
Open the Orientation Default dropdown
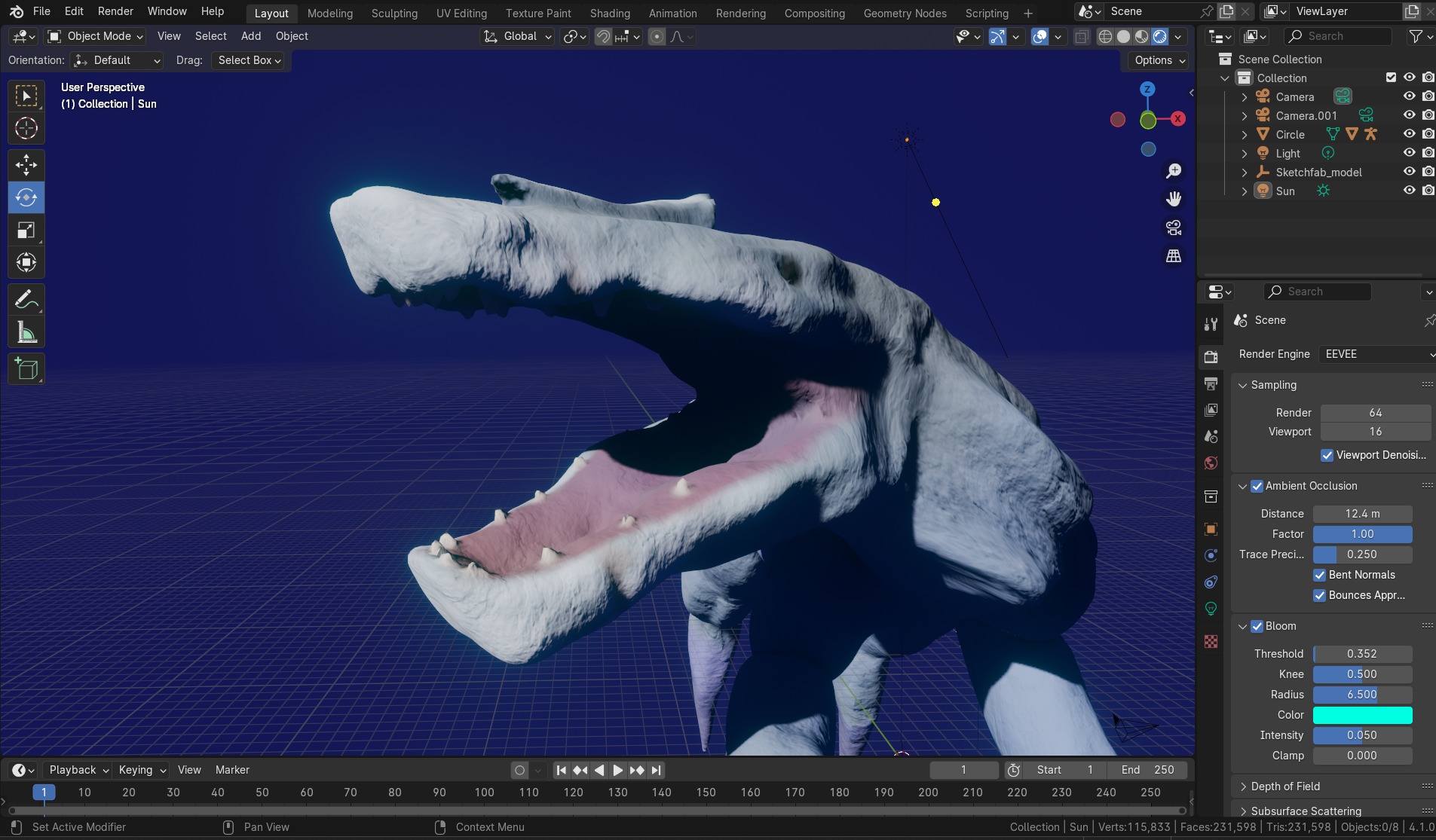coord(117,60)
